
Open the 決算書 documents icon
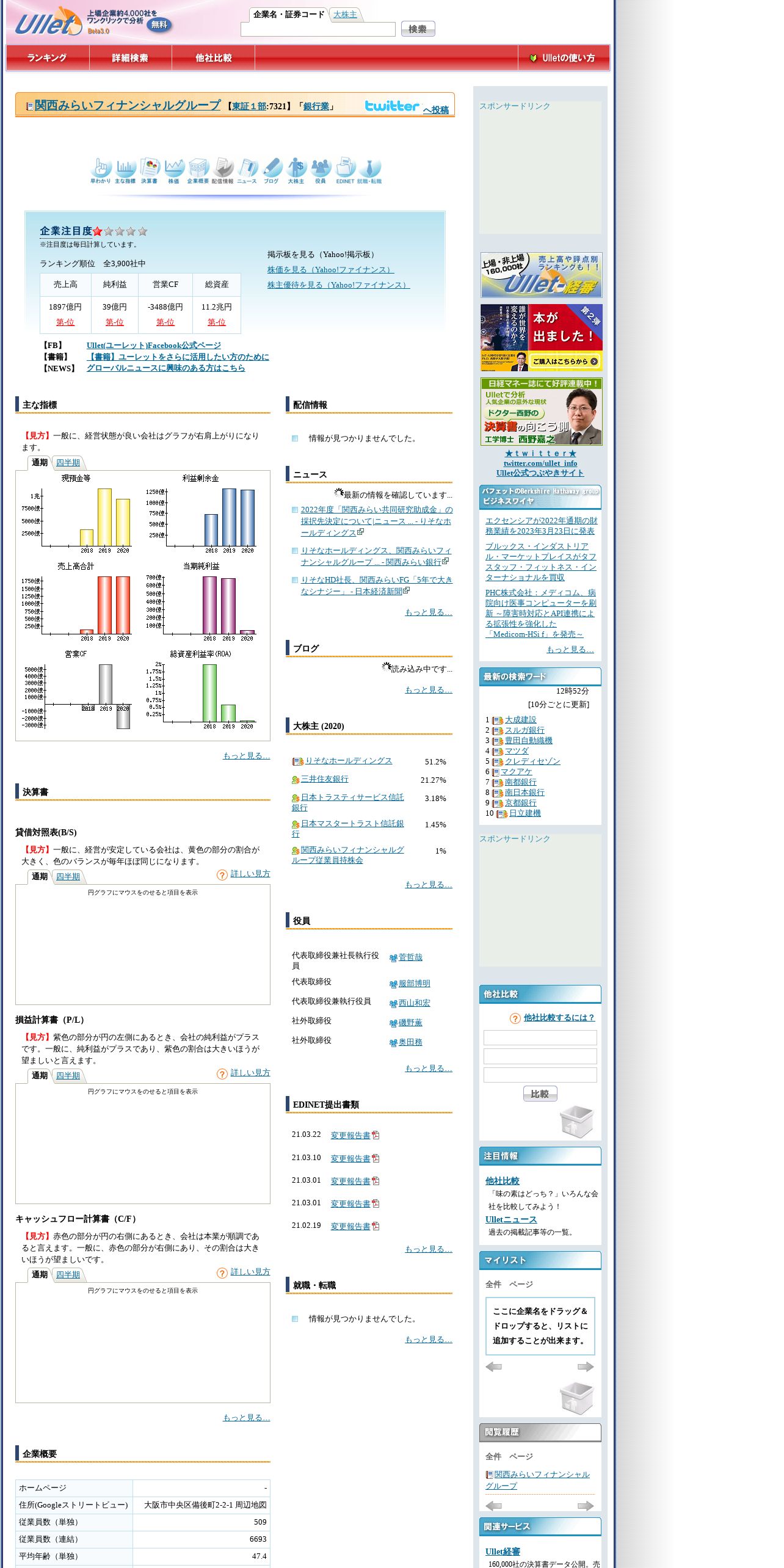click(150, 170)
